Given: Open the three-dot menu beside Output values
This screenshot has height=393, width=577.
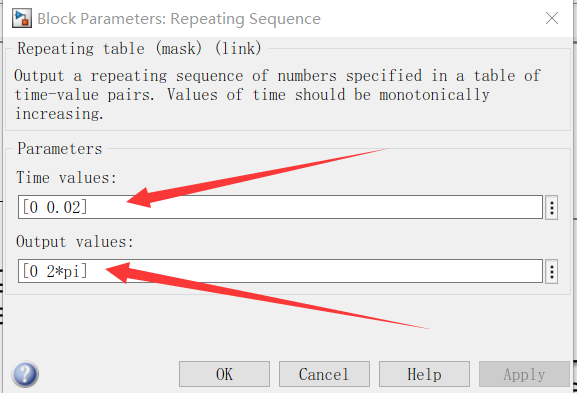Looking at the screenshot, I should point(551,272).
